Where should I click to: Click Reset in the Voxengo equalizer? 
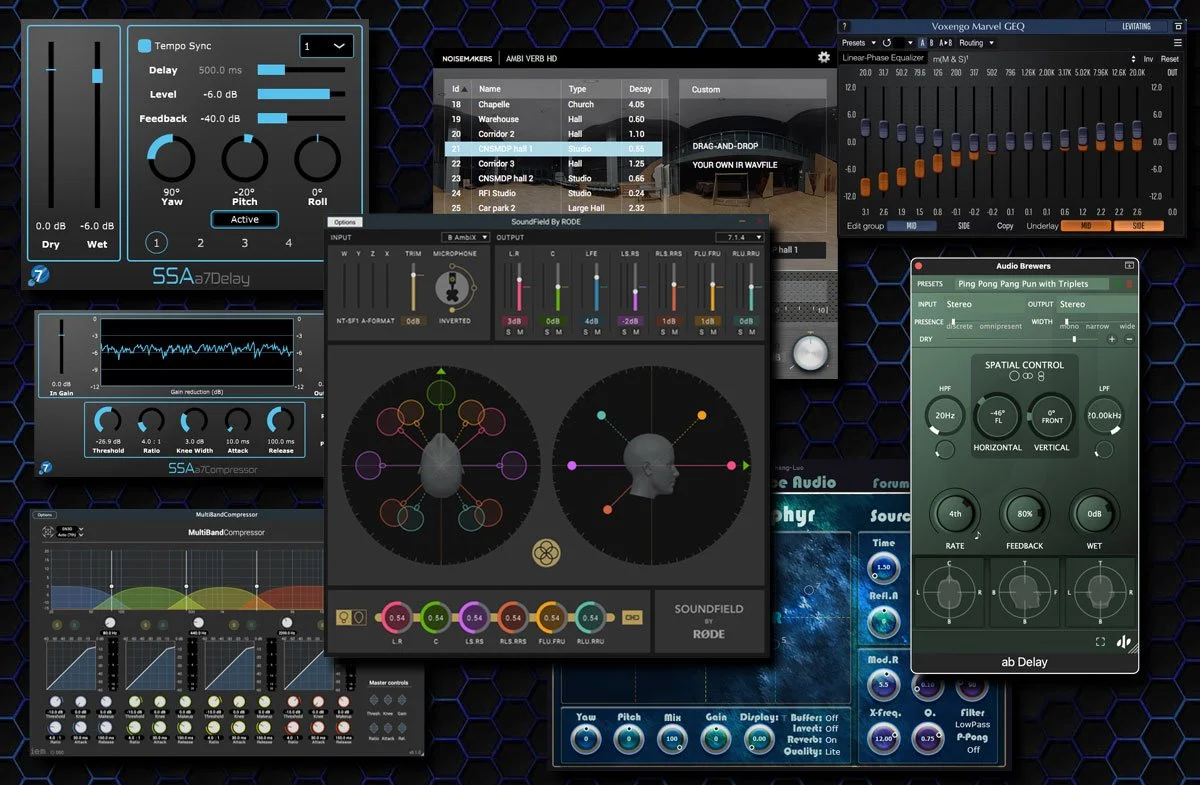coord(1172,59)
